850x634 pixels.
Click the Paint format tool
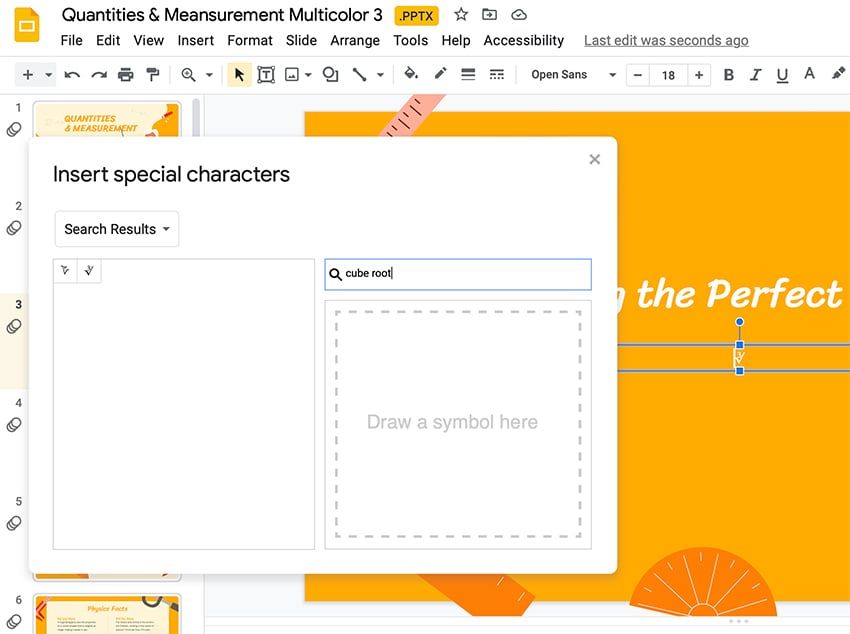(x=153, y=74)
